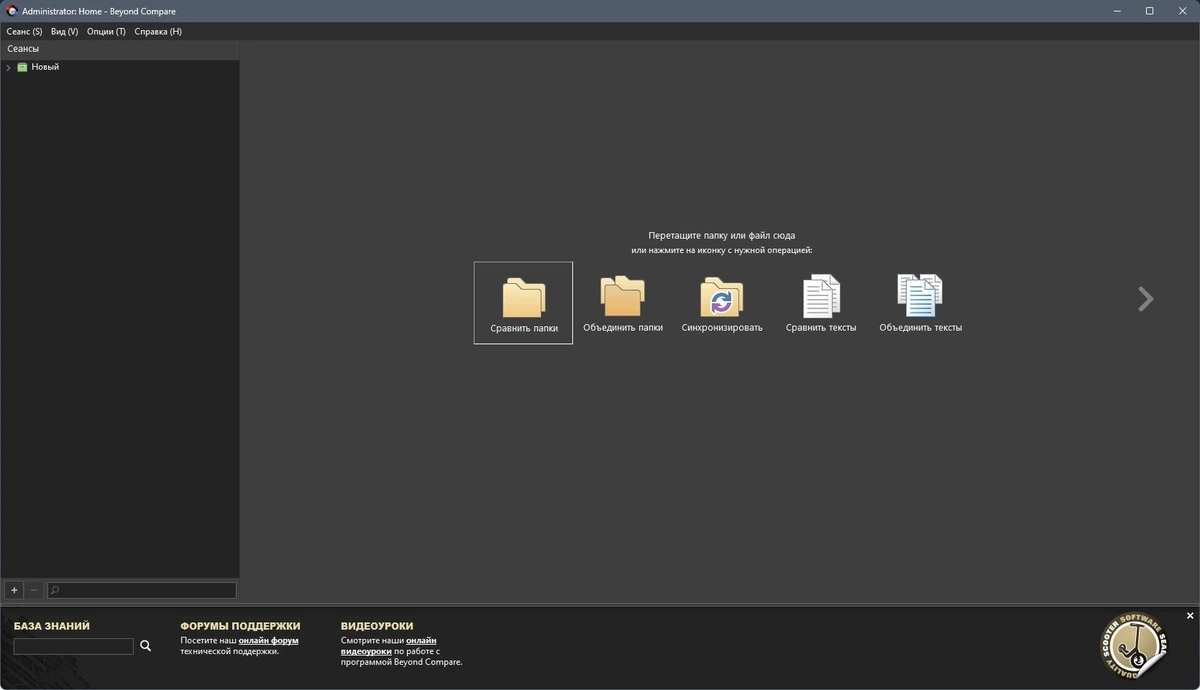Maximize the Beyond Compare window
The image size is (1200, 690).
coord(1150,11)
